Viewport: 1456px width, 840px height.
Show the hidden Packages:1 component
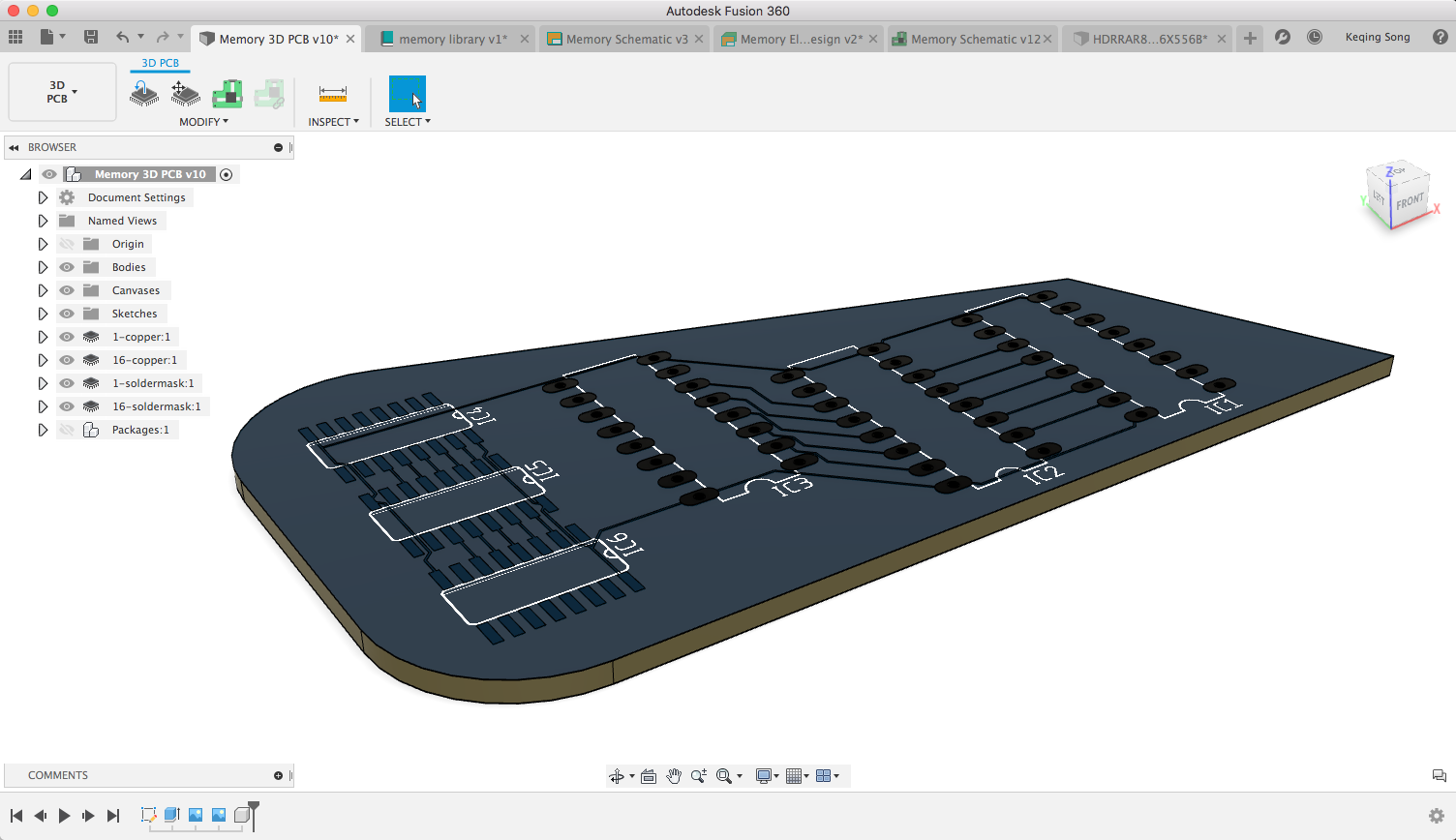(67, 430)
